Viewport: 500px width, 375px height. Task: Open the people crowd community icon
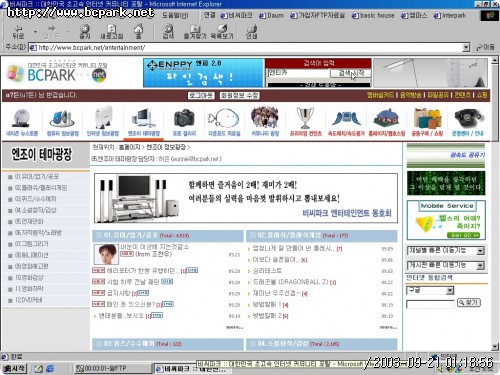pyautogui.click(x=265, y=122)
